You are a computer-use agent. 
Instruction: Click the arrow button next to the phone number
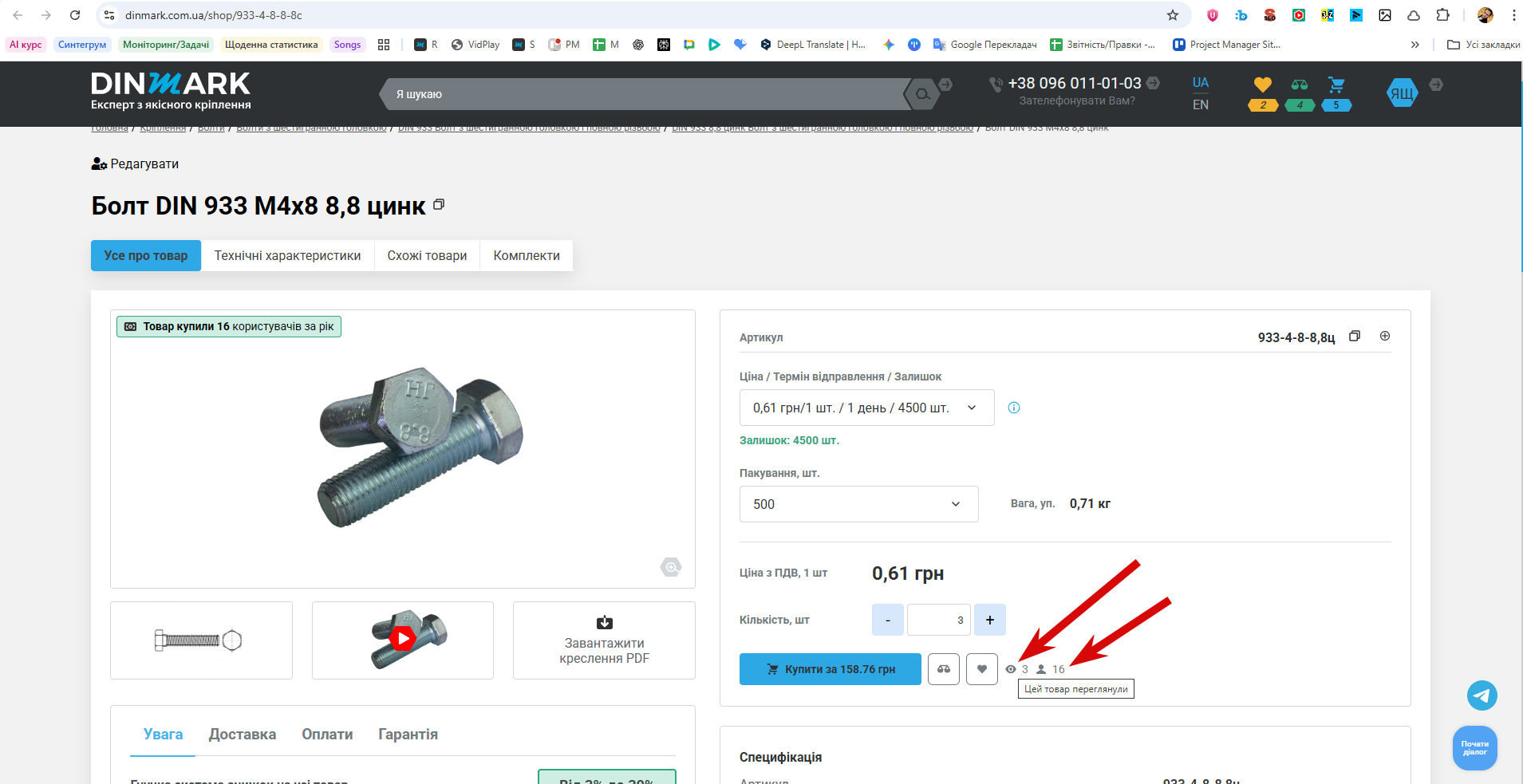tap(1153, 83)
